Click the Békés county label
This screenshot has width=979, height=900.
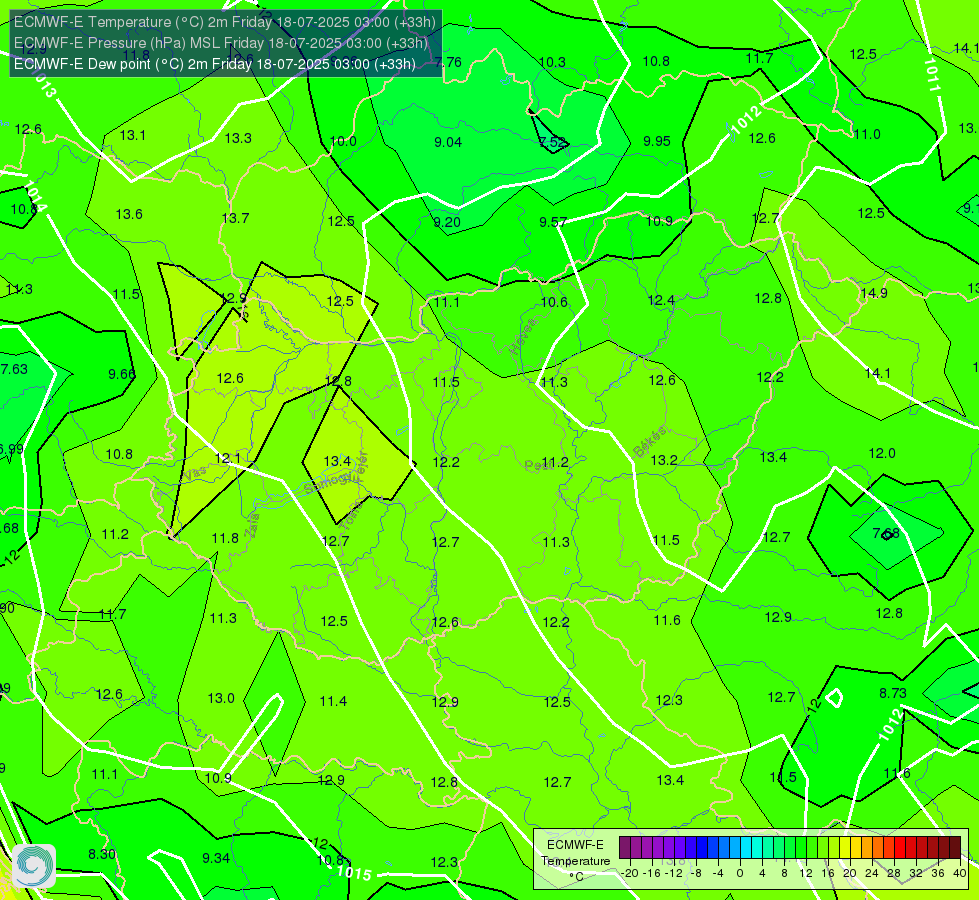point(650,442)
